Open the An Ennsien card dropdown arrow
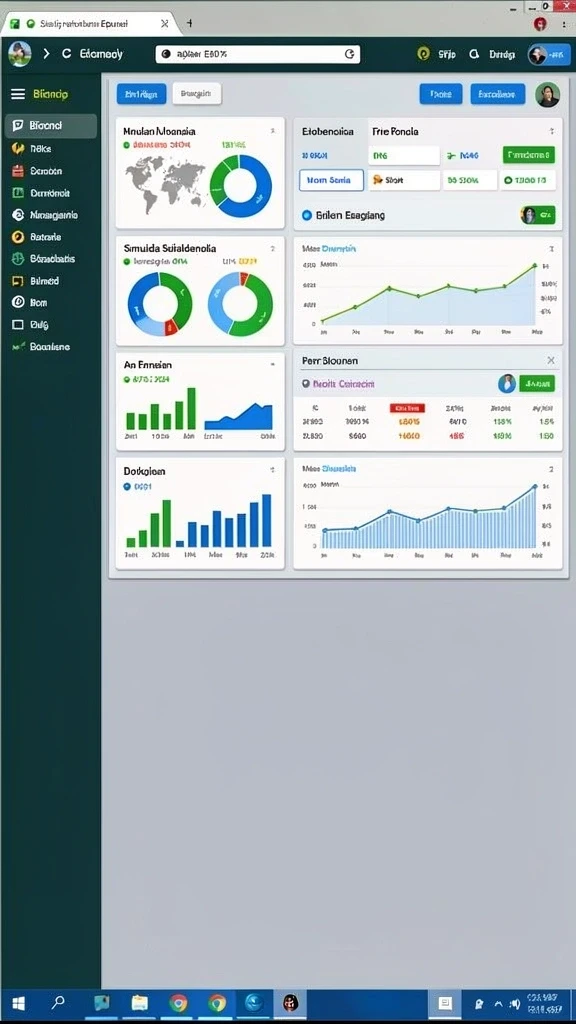Screen dimensions: 576x1024 [272, 364]
